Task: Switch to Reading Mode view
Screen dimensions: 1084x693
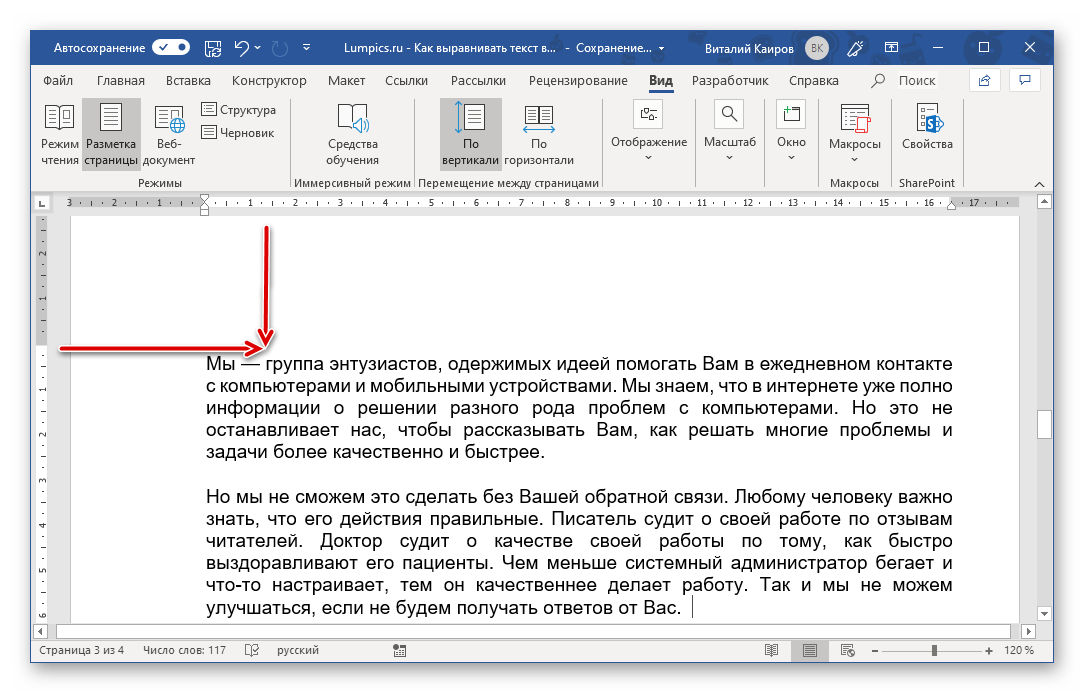Action: click(60, 134)
